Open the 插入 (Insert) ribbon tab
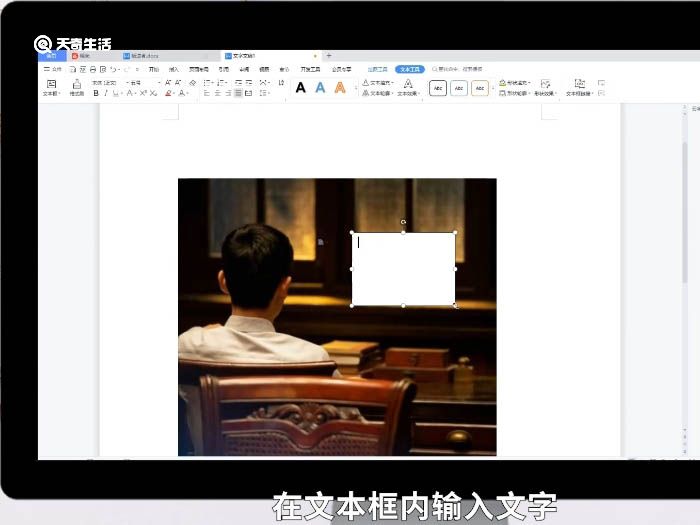700x525 pixels. (174, 69)
